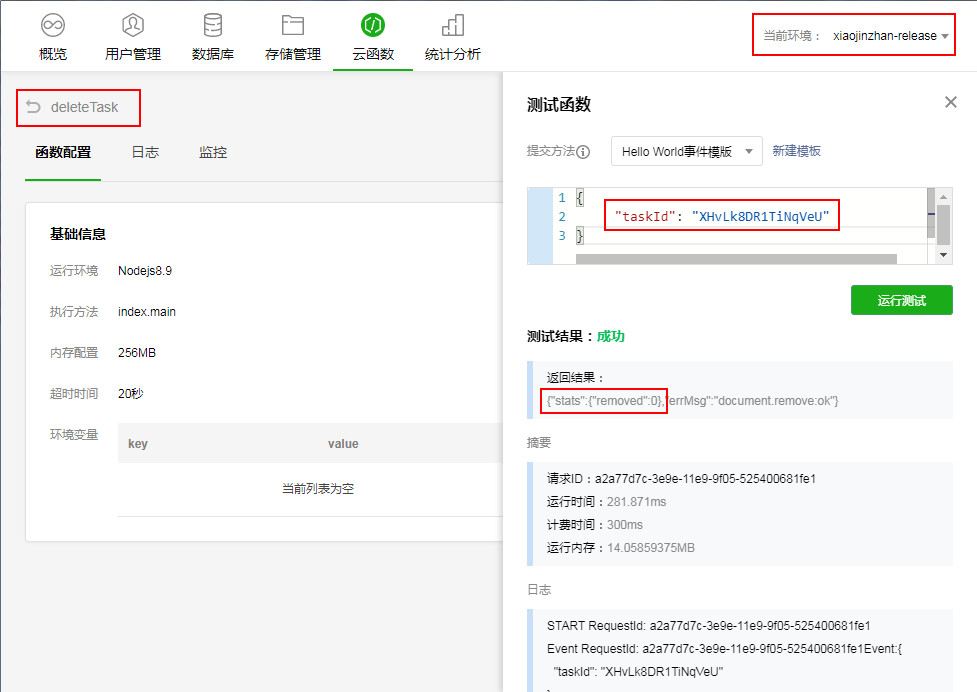Image resolution: width=977 pixels, height=692 pixels.
Task: Click the START RequestId log line
Action: pos(708,625)
